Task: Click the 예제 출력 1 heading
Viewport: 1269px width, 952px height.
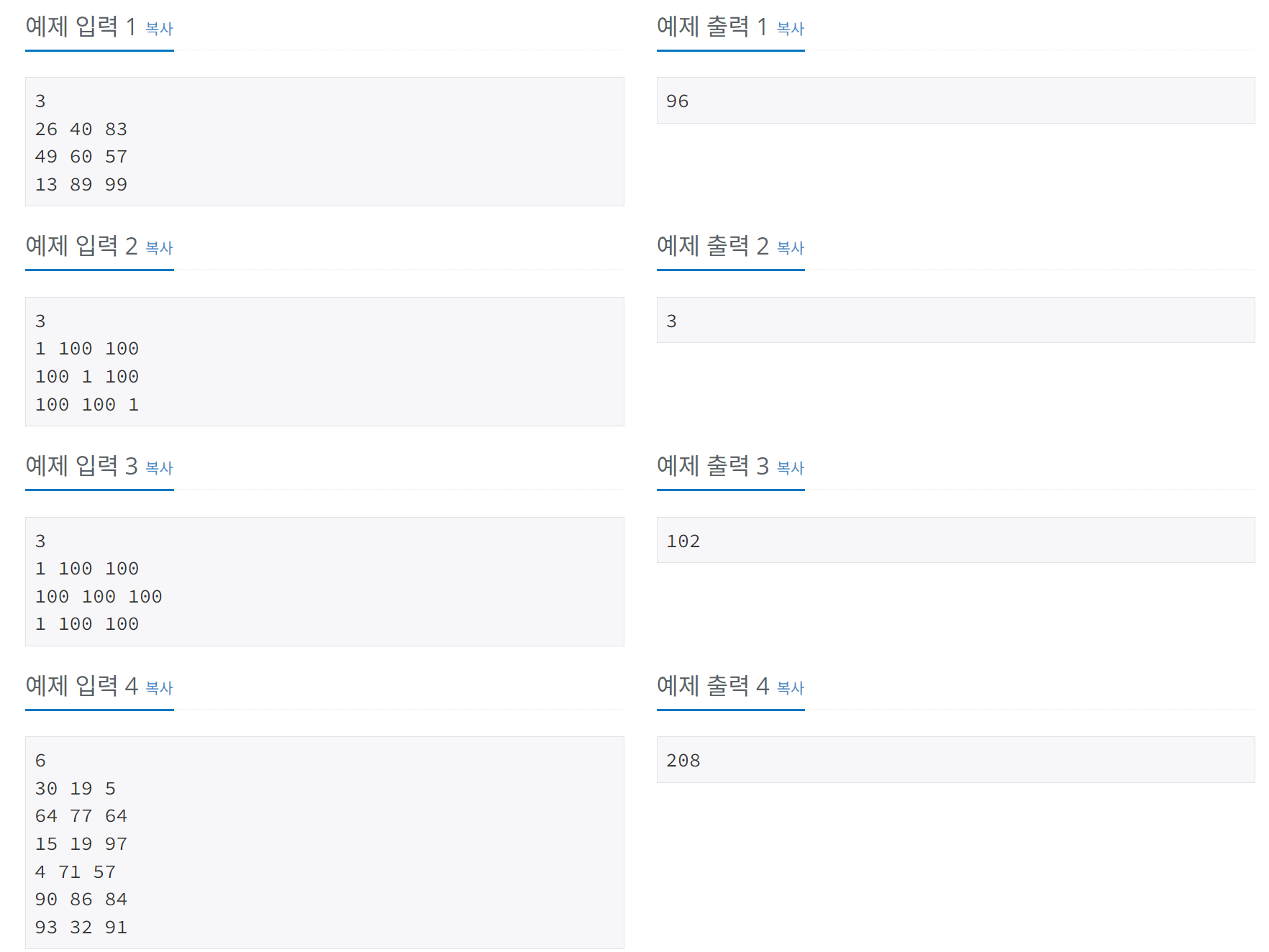Action: [712, 28]
